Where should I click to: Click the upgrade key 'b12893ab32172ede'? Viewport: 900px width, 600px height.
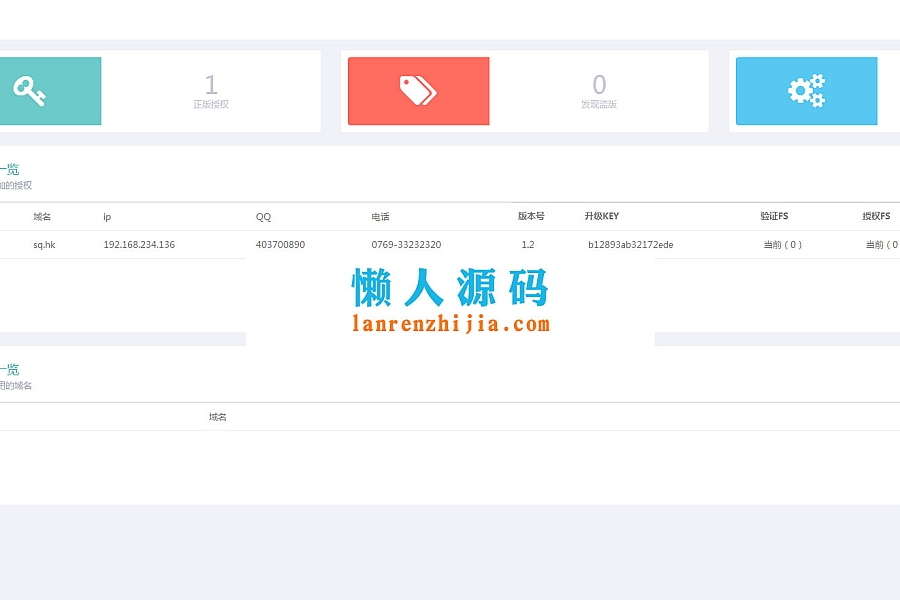coord(631,245)
